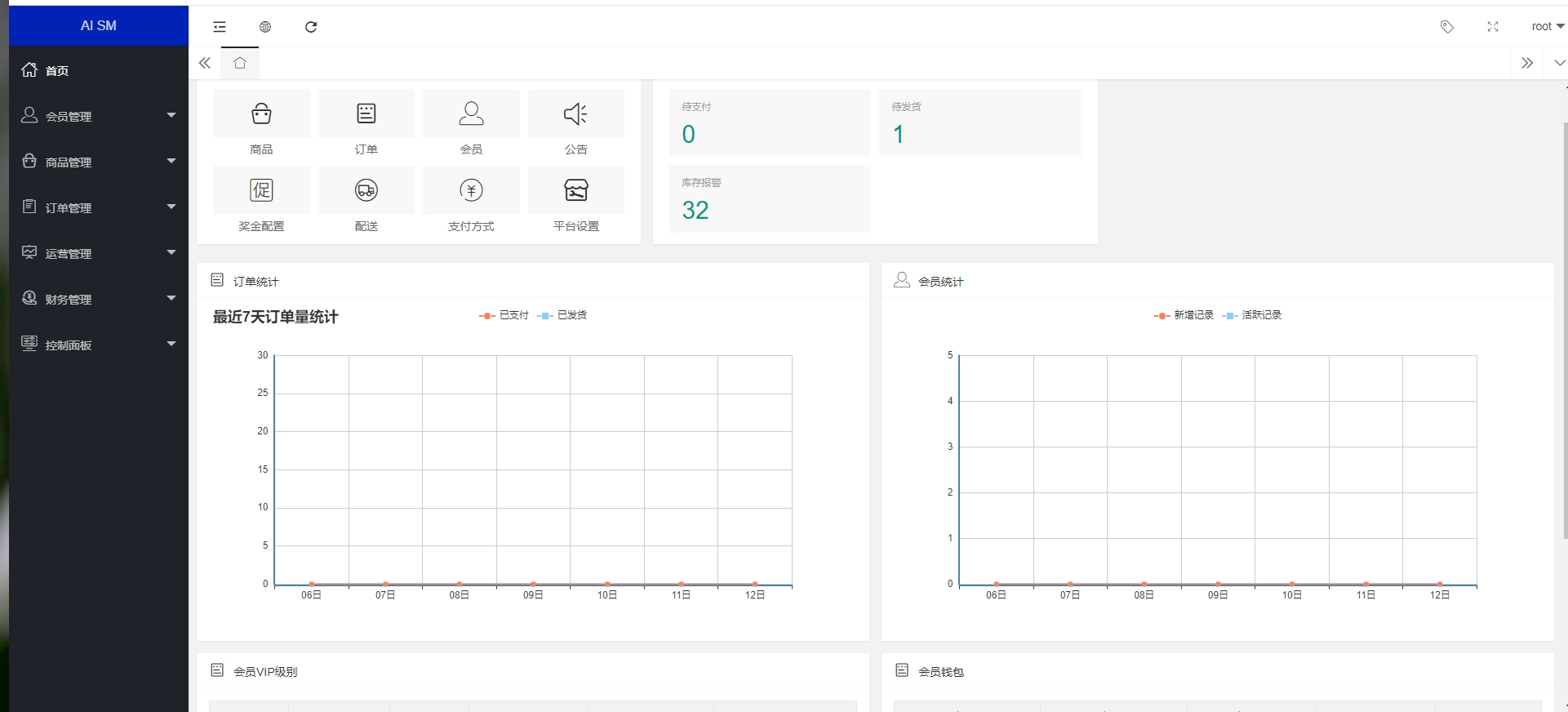Open the 配送 delivery shortcut icon
Viewport: 1568px width, 712px height.
(366, 190)
